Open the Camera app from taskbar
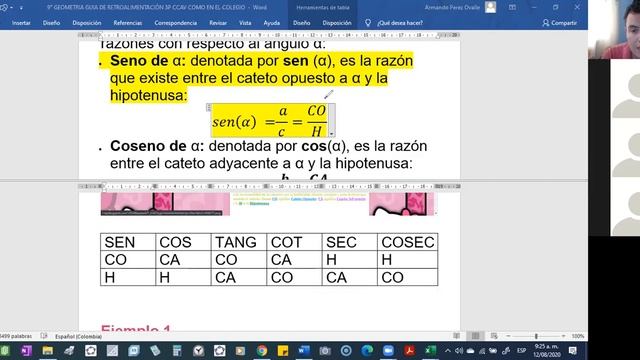Image resolution: width=640 pixels, height=360 pixels. click(x=325, y=351)
